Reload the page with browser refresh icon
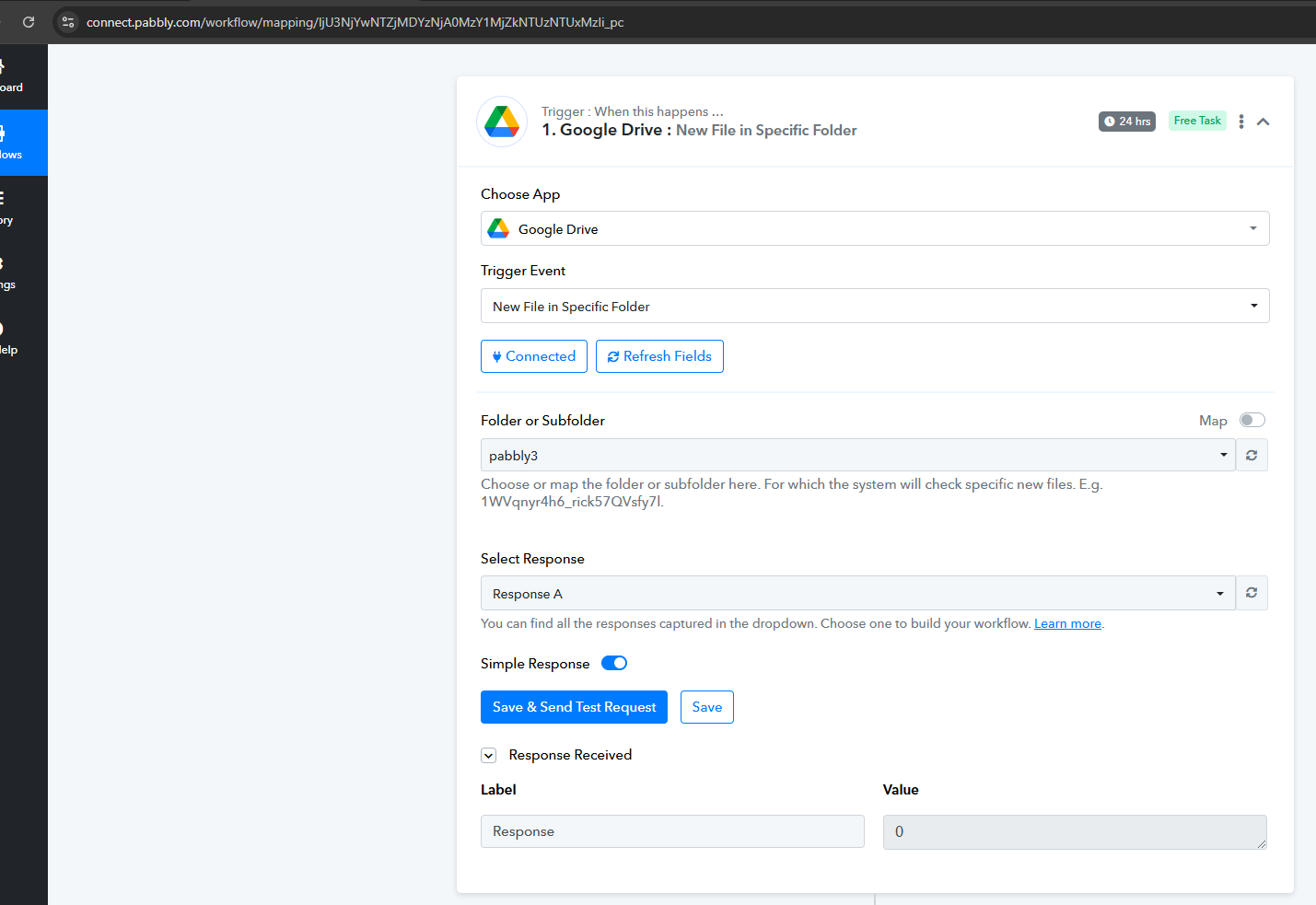This screenshot has height=905, width=1316. pos(29,22)
